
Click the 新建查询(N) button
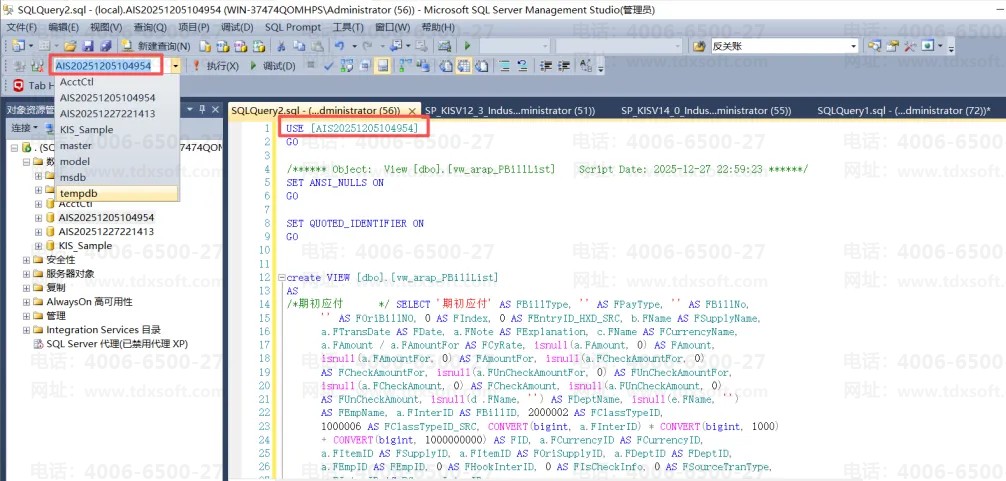point(158,46)
